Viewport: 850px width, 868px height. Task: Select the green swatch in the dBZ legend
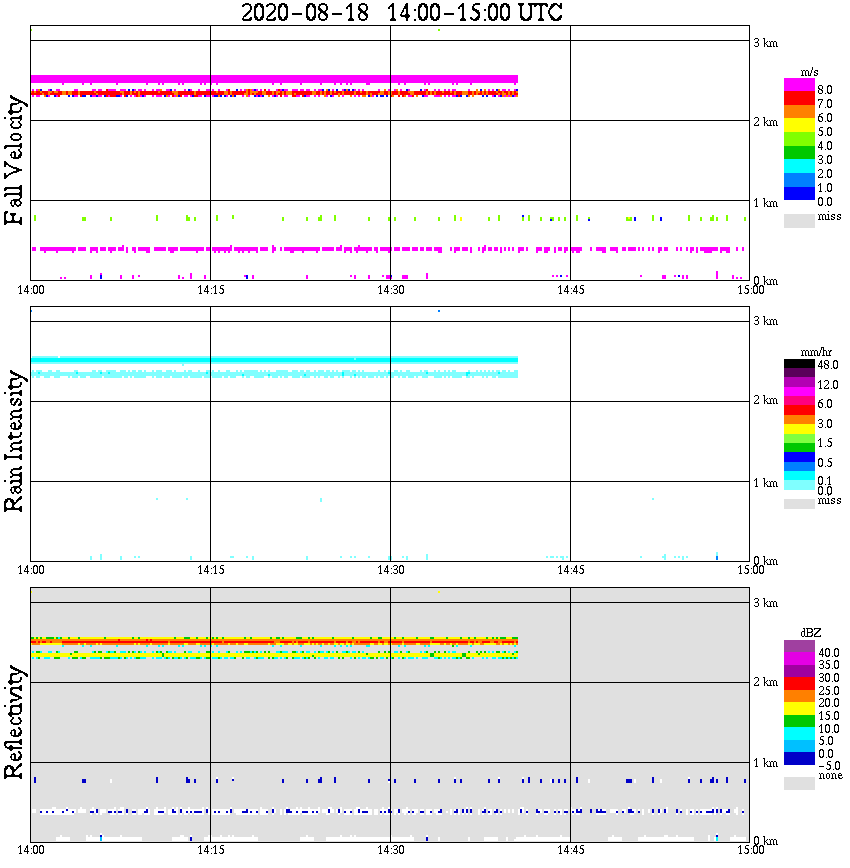tap(799, 721)
